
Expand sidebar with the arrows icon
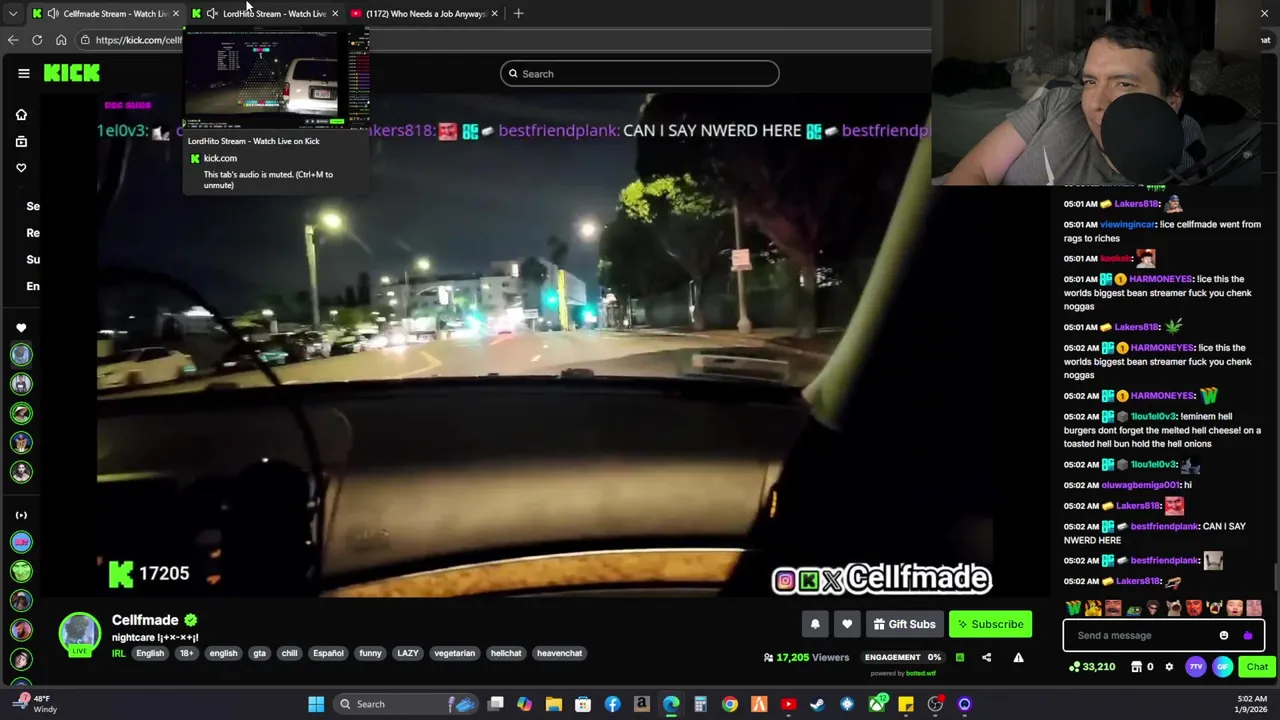[x=21, y=515]
